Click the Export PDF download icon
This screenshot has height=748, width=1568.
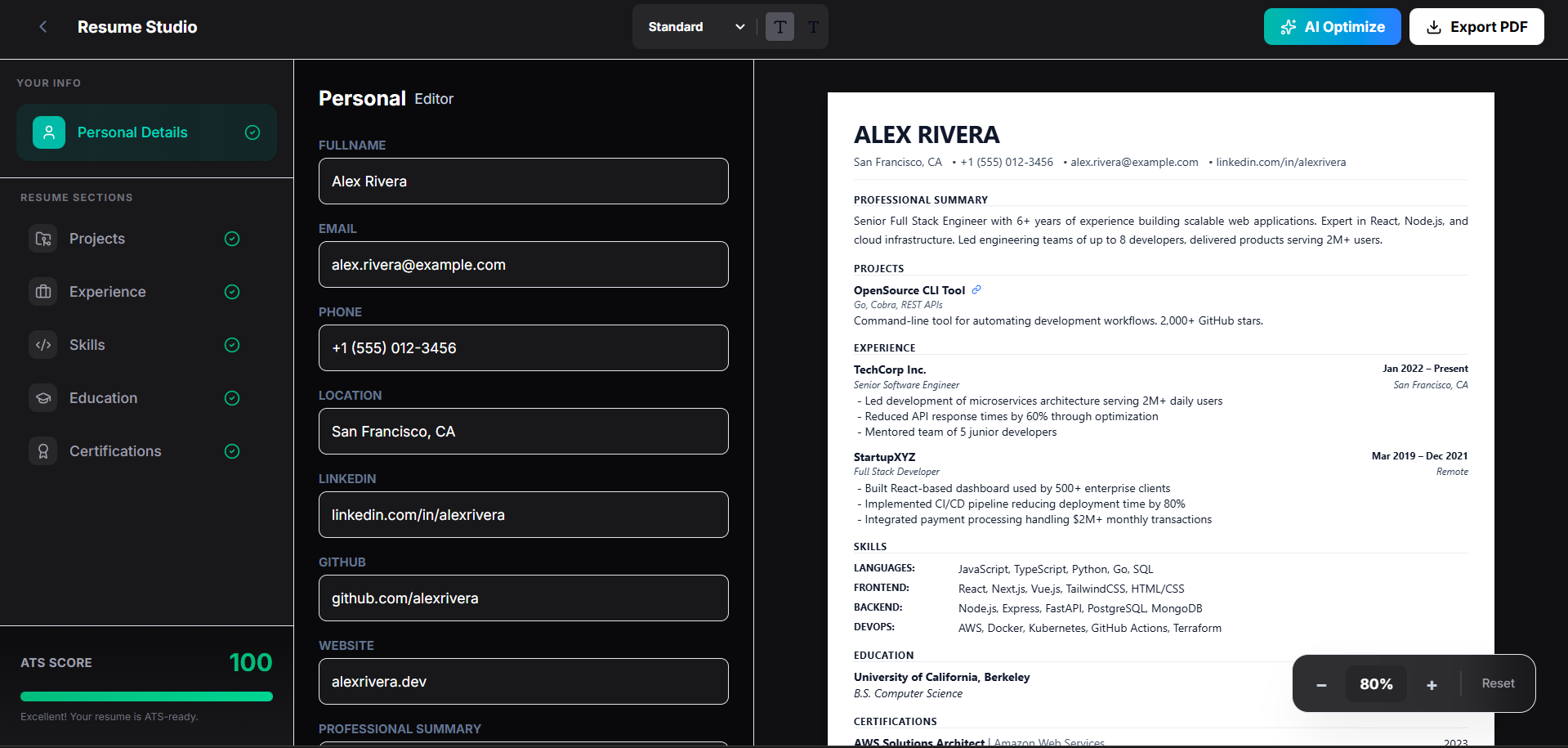click(x=1434, y=27)
